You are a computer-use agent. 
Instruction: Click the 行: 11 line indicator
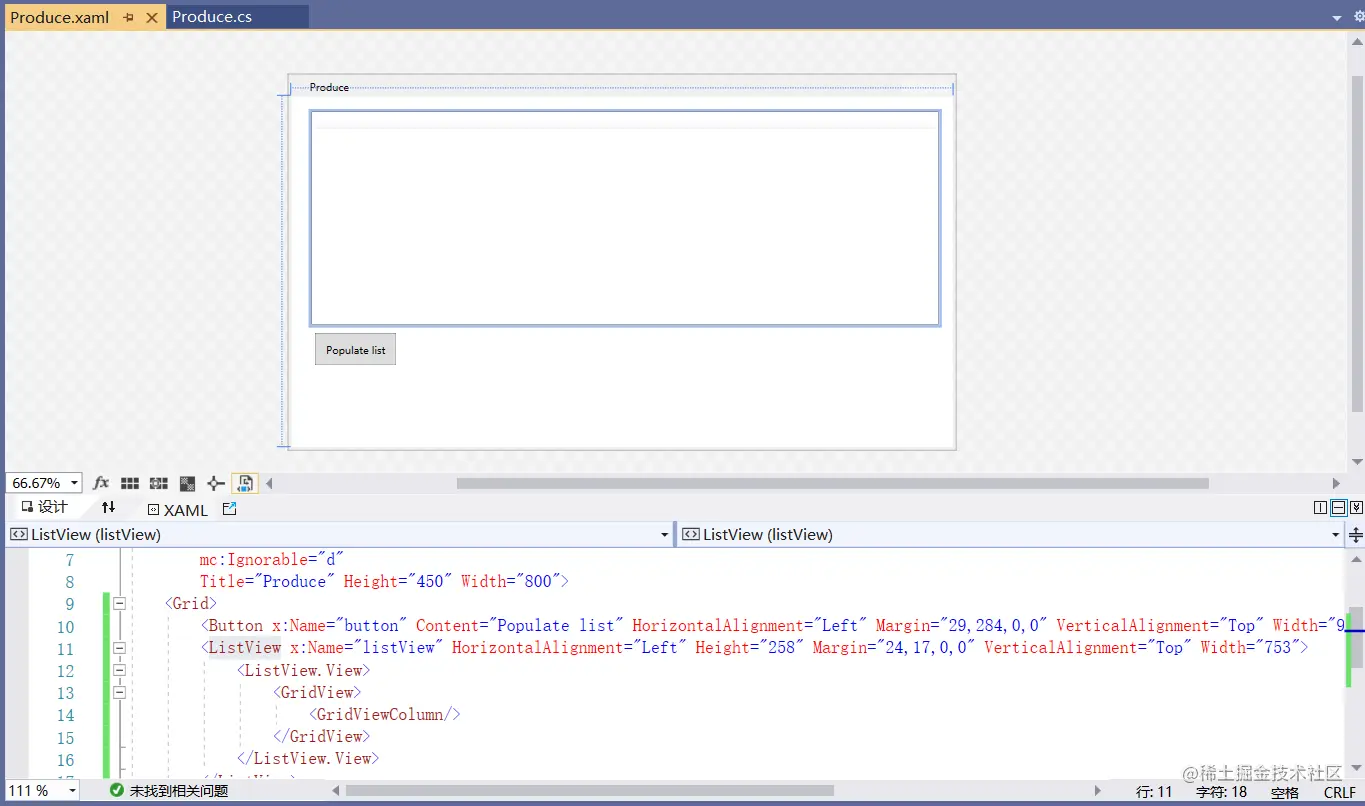(x=1154, y=792)
